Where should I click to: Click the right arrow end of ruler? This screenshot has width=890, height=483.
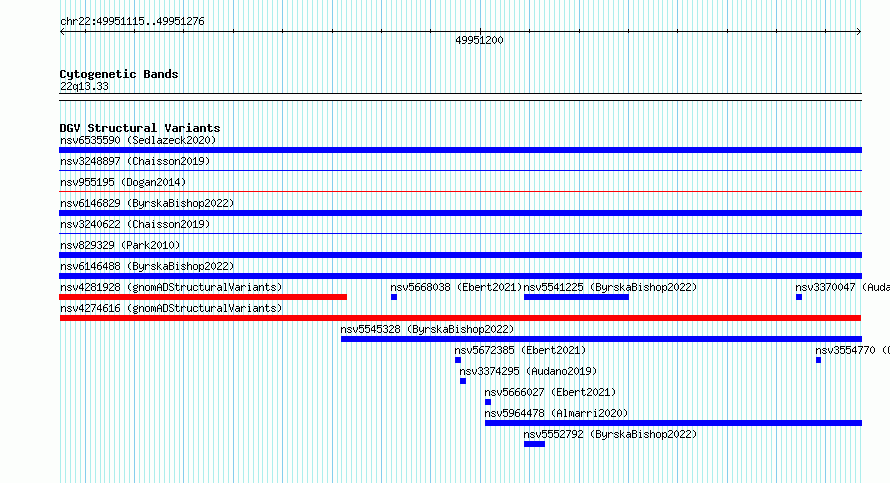pos(859,32)
